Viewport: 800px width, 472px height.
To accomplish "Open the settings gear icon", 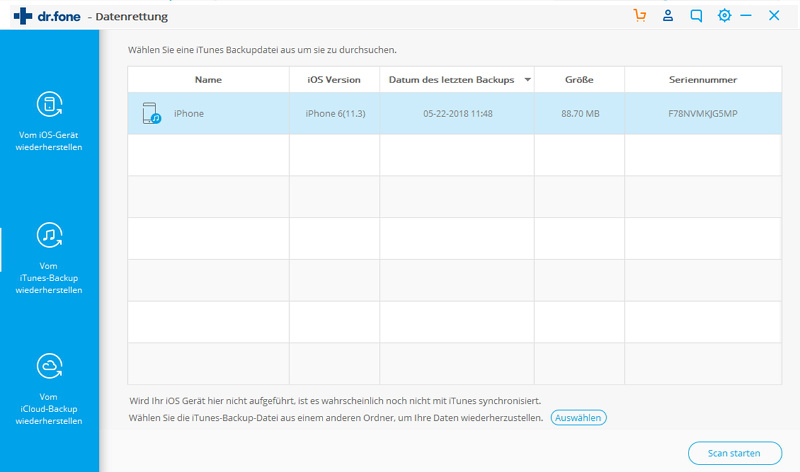I will click(724, 15).
